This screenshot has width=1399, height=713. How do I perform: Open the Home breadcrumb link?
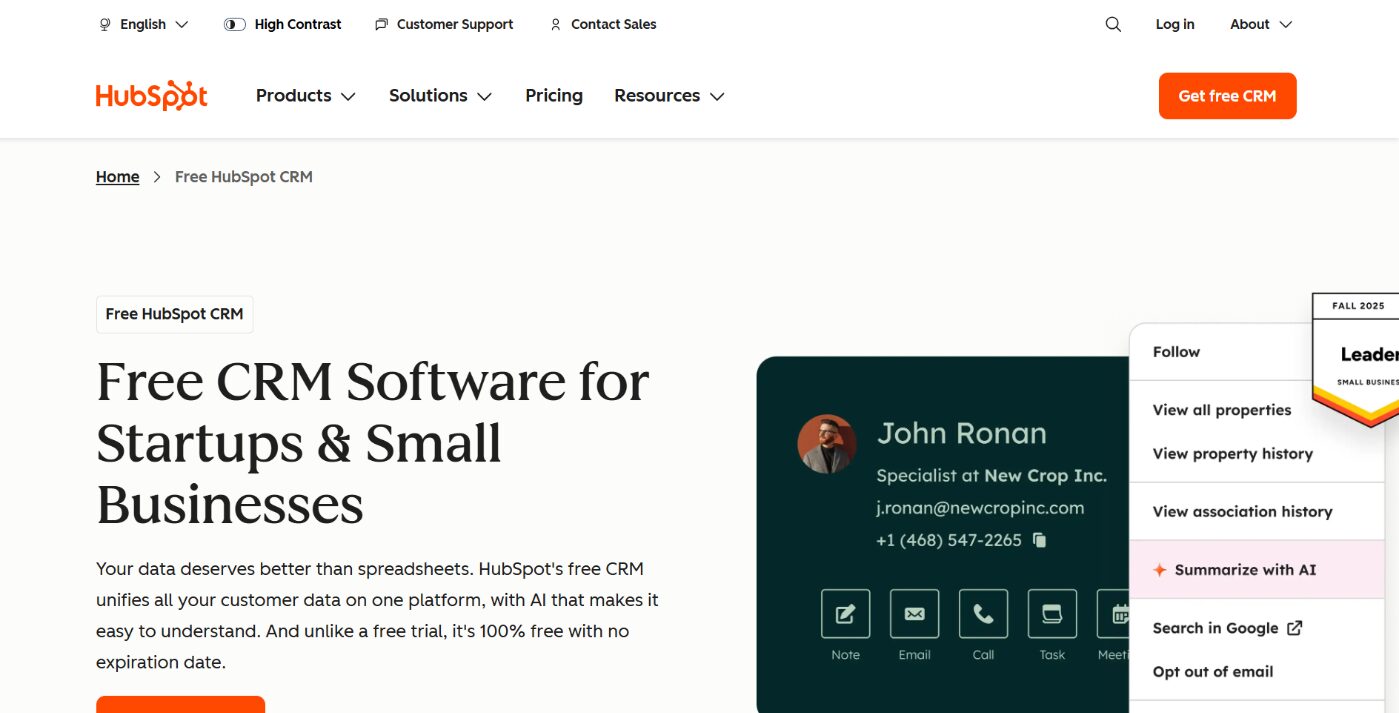tap(117, 176)
